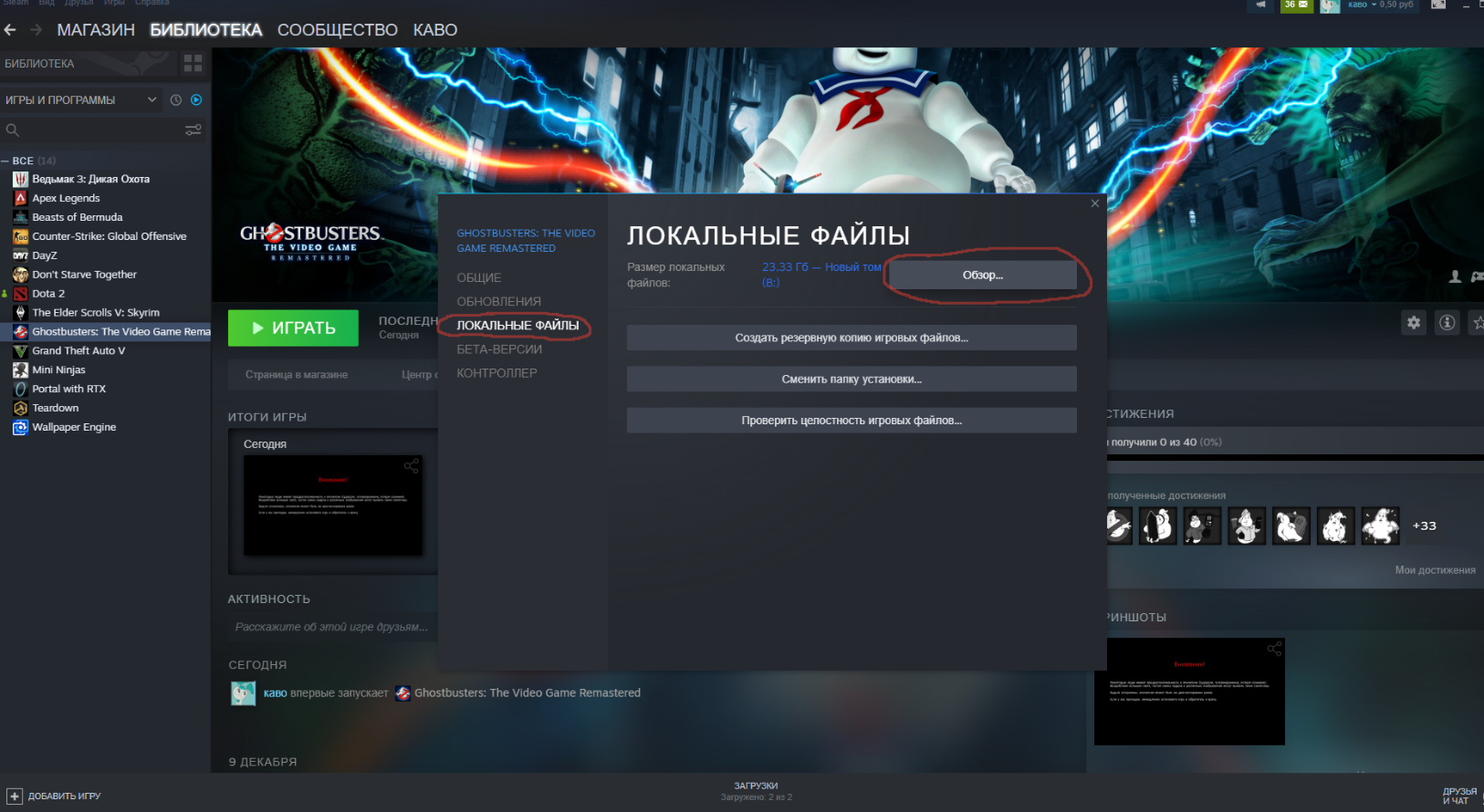Open ДРУЗЬЯ И ЧАТ in the bottom corner
Viewport: 1484px width, 812px height.
(x=1460, y=796)
